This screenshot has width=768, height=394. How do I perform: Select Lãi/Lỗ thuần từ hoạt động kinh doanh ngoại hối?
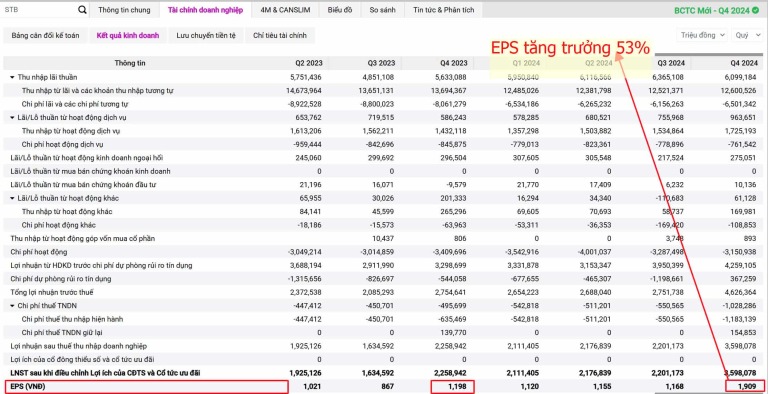(87, 158)
